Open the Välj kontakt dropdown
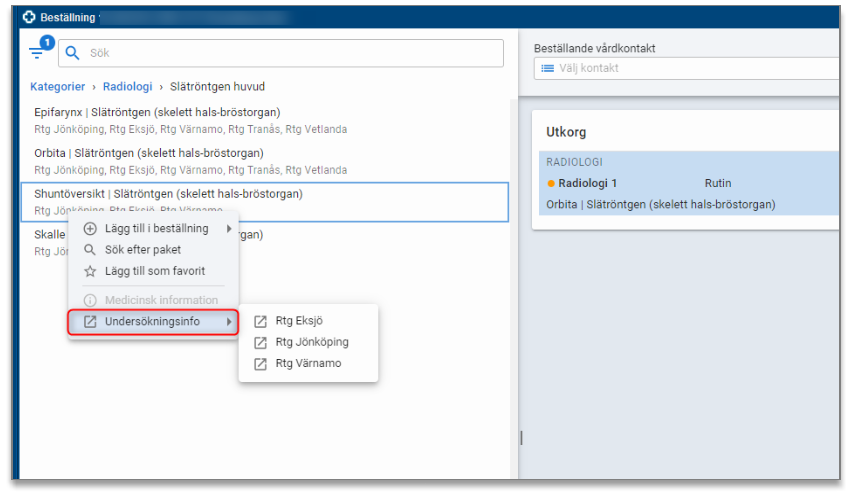854x497 pixels. coord(686,68)
